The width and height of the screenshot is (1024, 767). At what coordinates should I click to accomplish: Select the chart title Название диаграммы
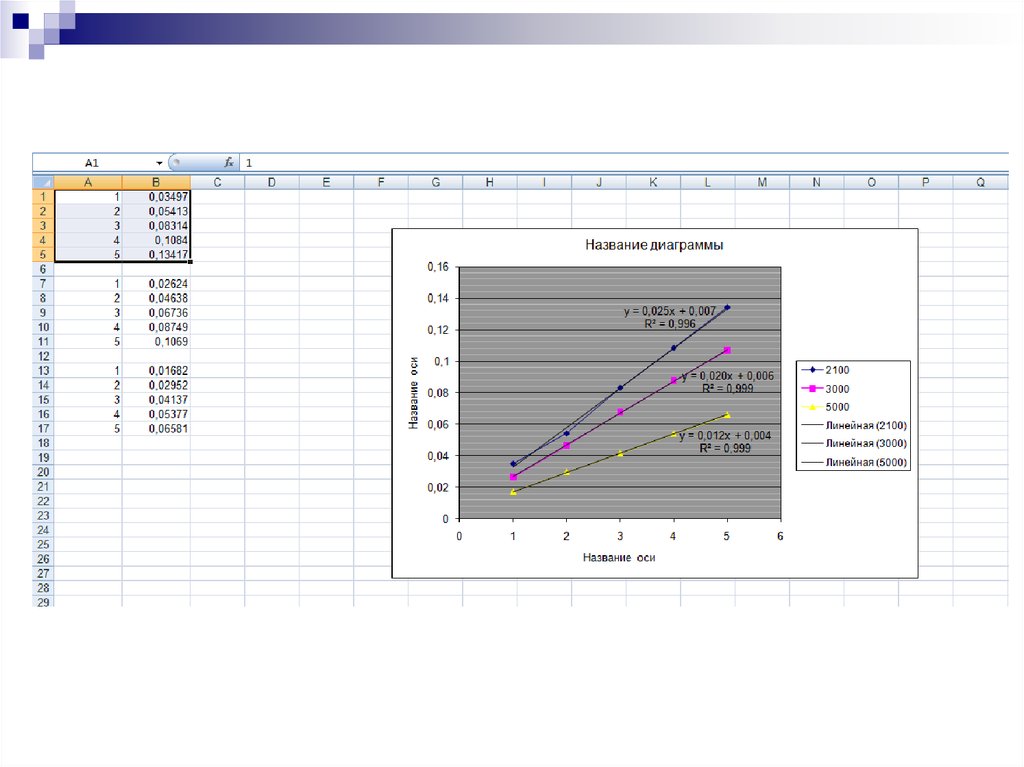[653, 245]
